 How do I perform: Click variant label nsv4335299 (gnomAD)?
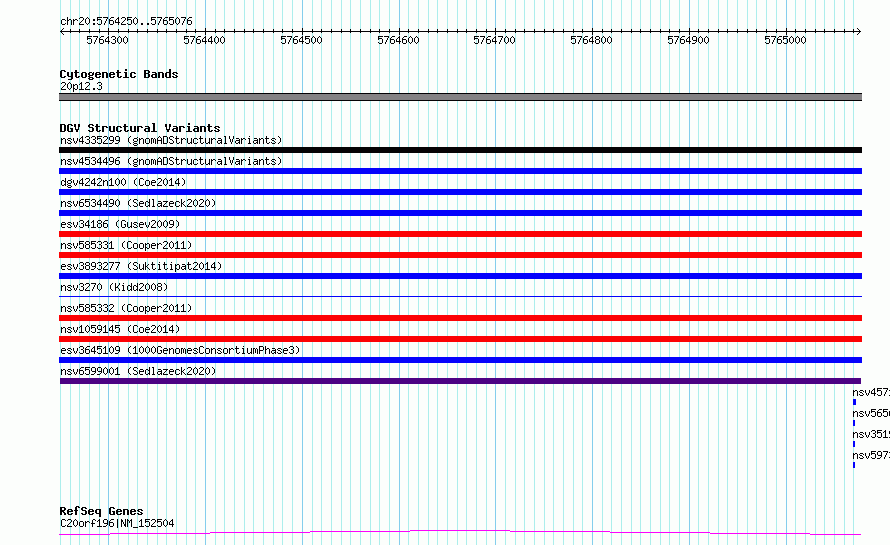point(171,140)
